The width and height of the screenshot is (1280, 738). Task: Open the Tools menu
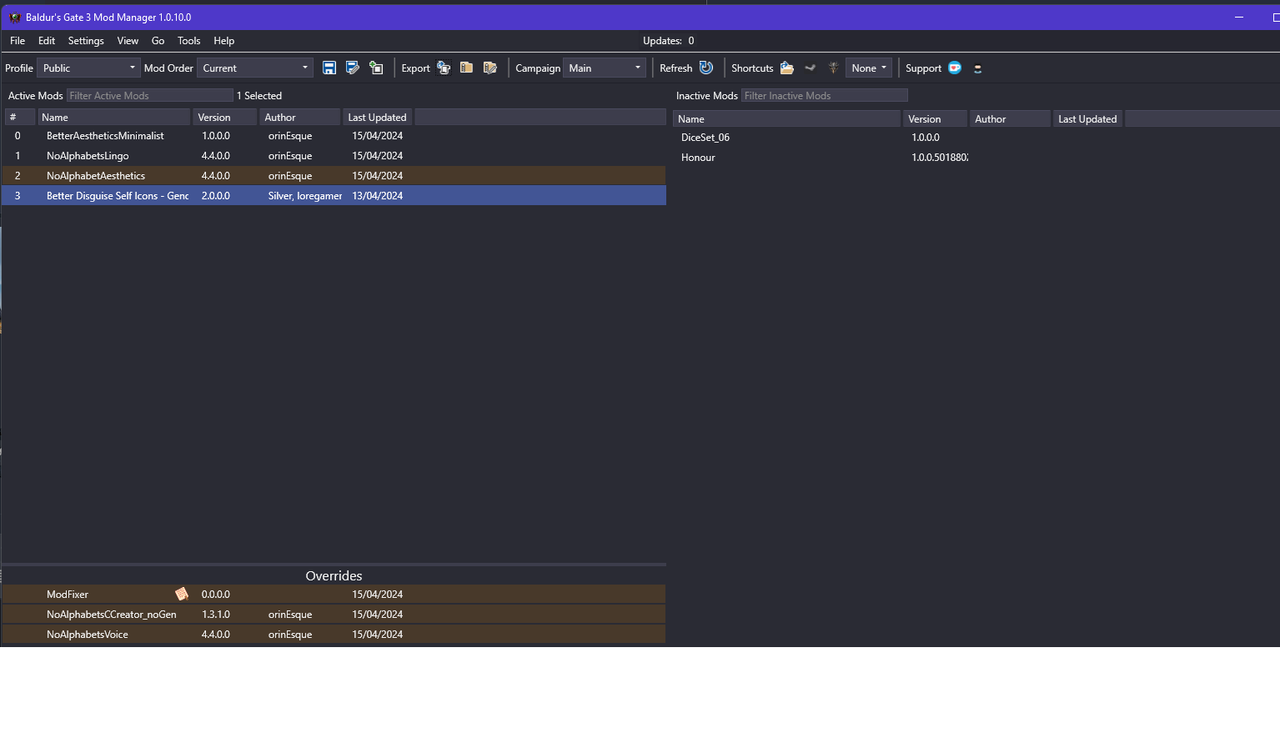coord(189,41)
